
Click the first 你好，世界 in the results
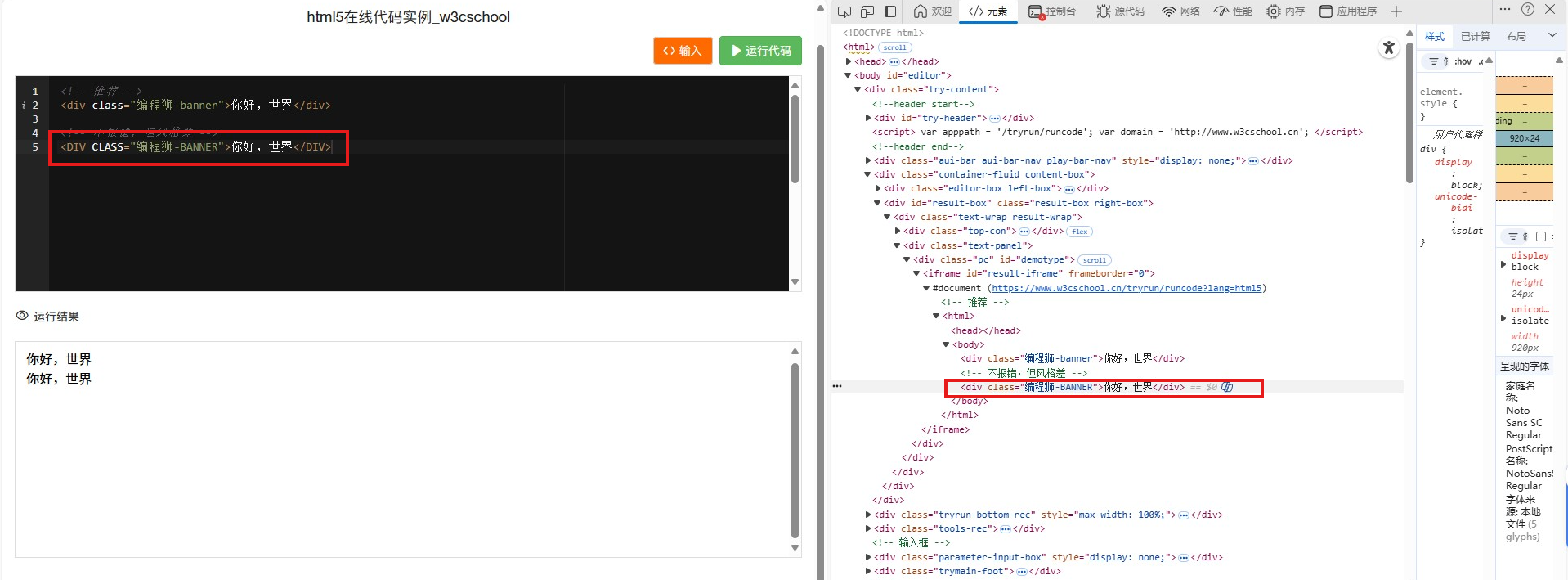point(59,359)
